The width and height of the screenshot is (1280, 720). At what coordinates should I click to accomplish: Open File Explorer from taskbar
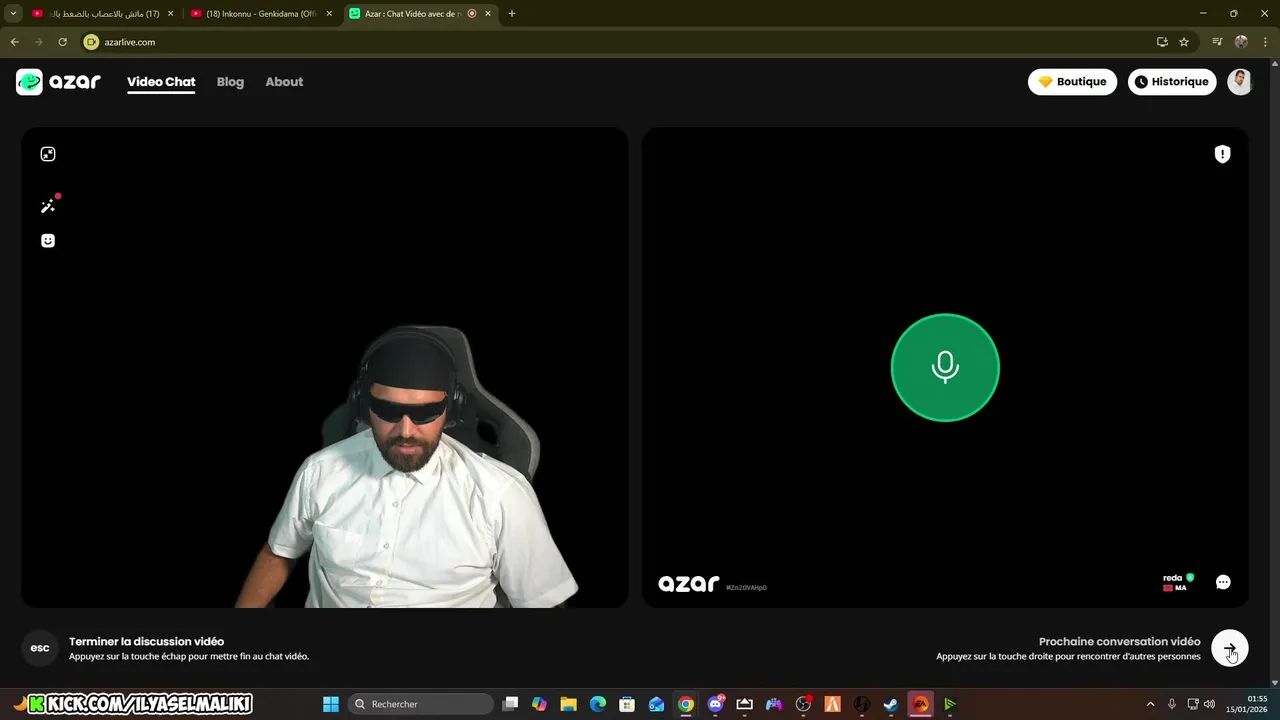(568, 704)
